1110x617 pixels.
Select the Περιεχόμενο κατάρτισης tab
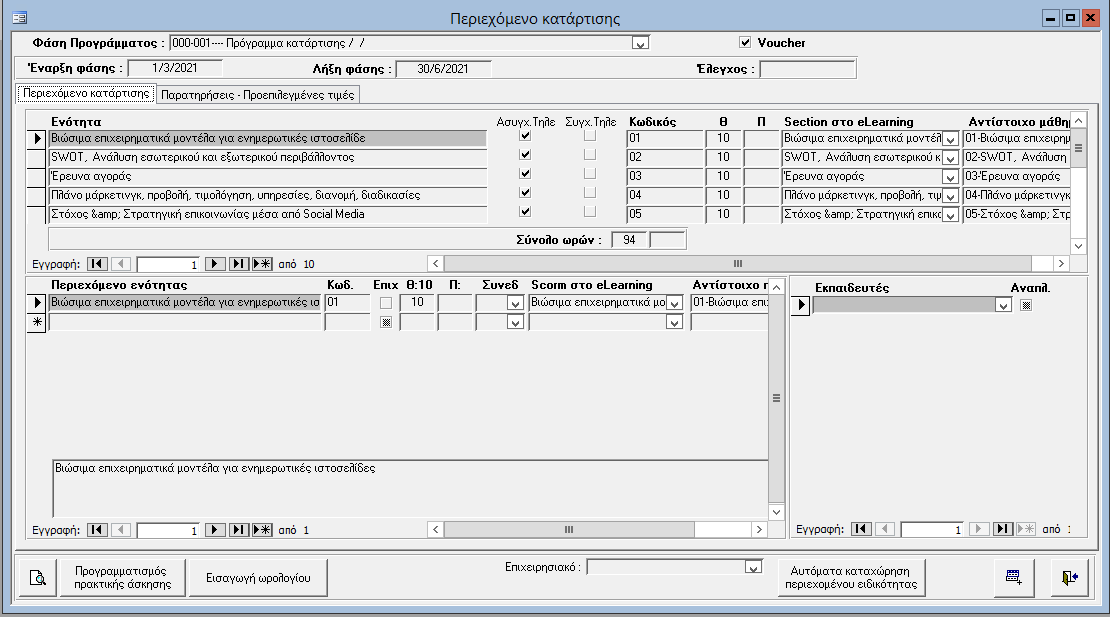85,94
